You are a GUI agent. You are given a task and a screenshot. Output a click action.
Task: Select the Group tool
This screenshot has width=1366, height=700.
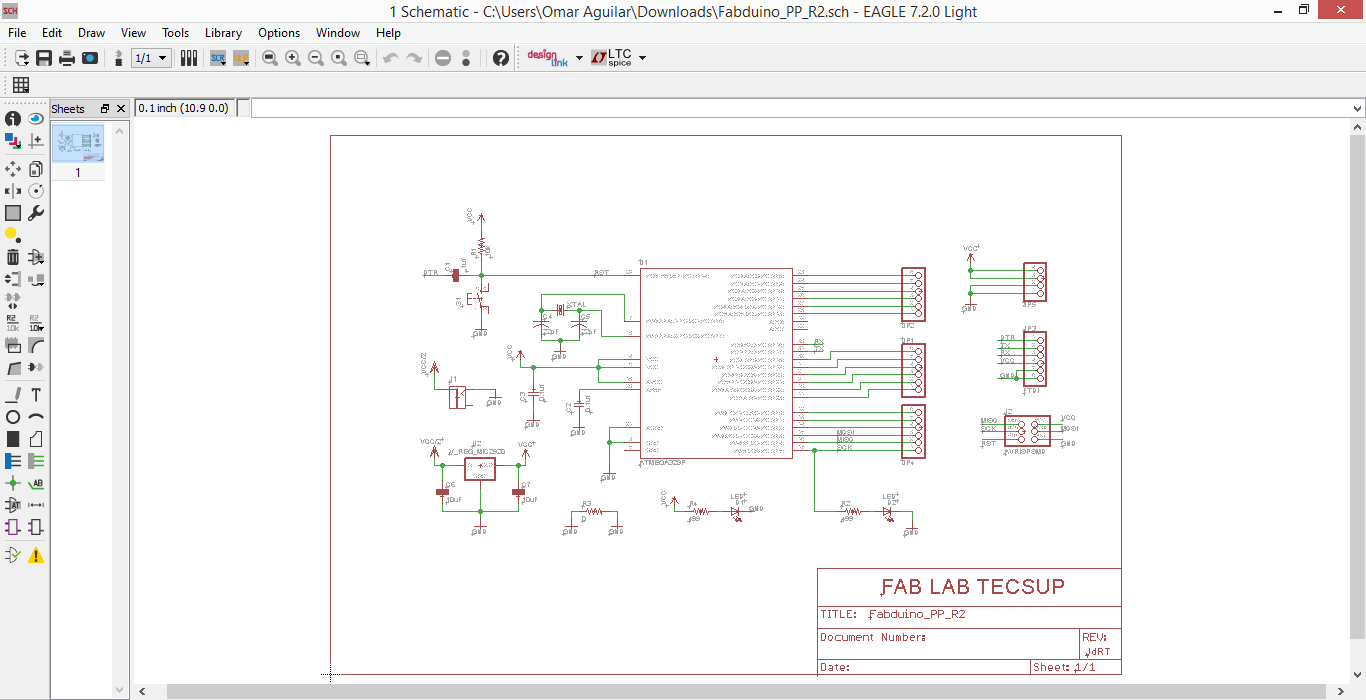point(13,213)
